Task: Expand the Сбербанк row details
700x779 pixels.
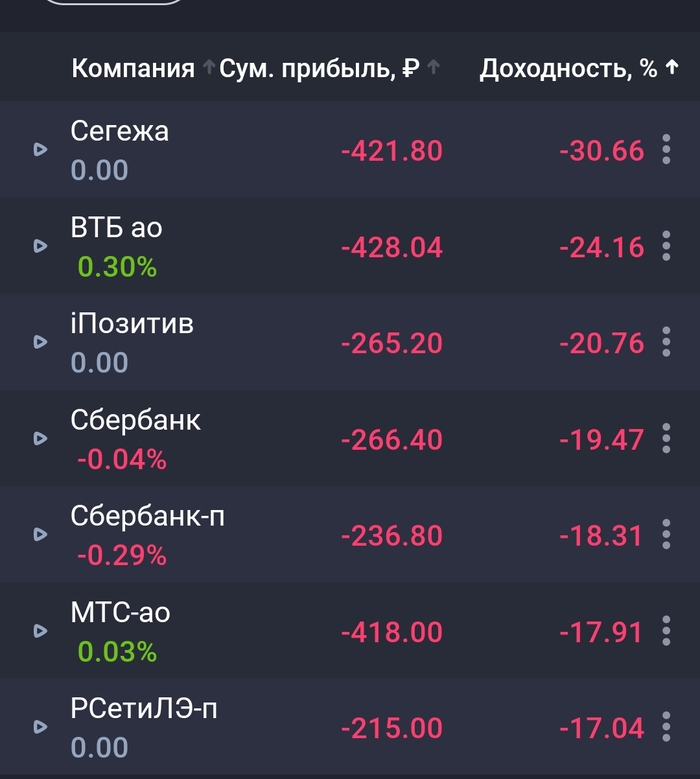Action: pyautogui.click(x=41, y=438)
